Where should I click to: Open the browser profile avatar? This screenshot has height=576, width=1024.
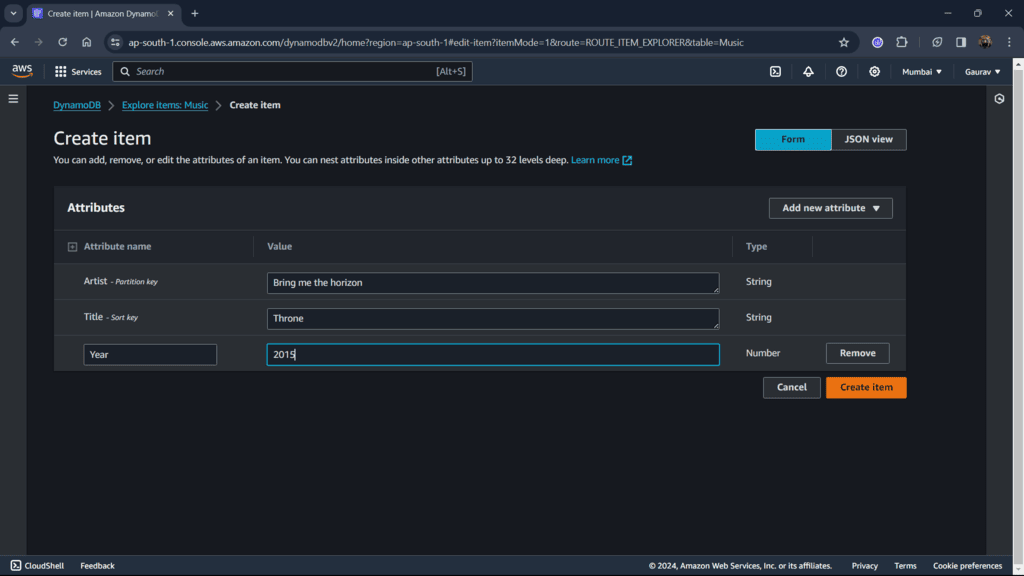coord(985,42)
